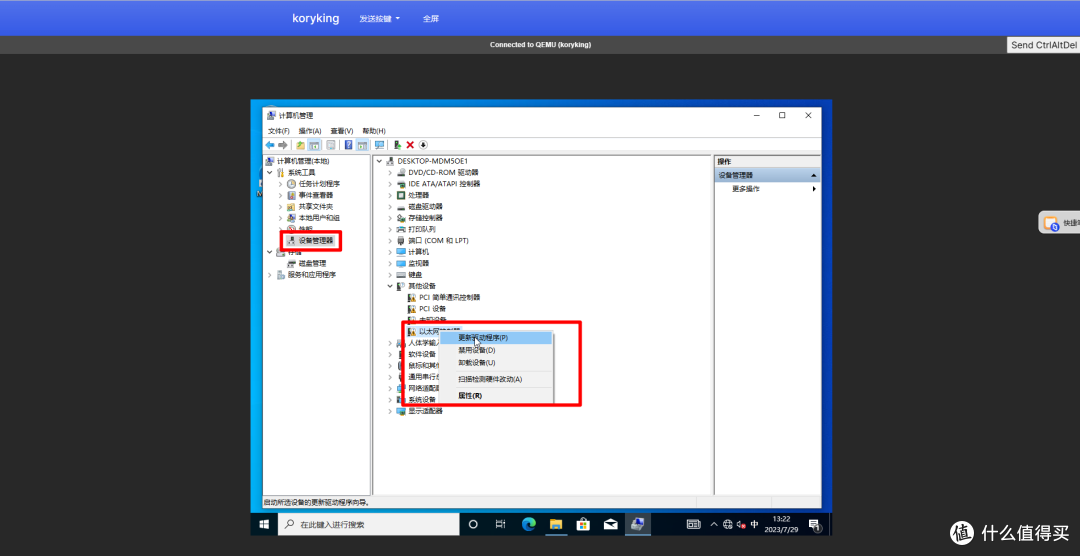Show hidden tray icons with the chevron

coord(714,524)
